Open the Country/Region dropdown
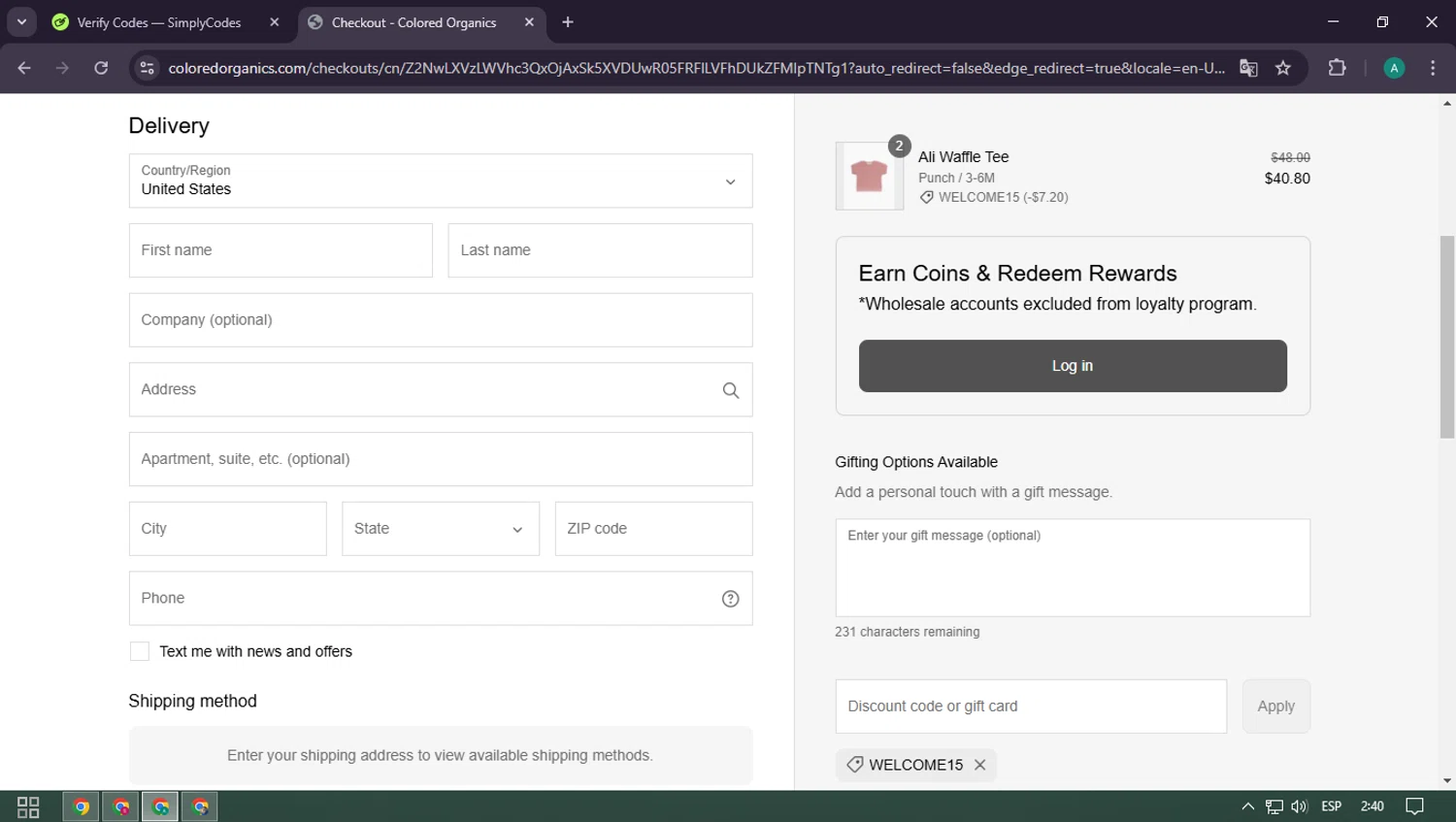 (x=441, y=181)
